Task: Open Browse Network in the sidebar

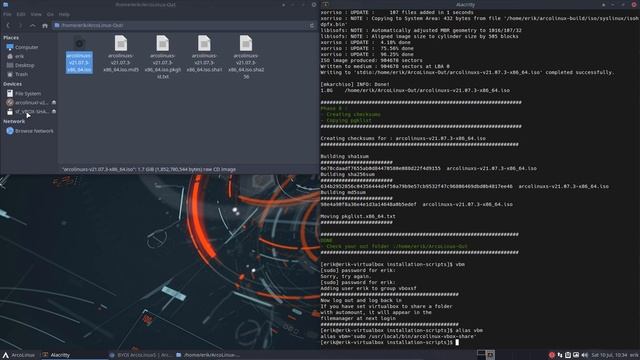Action: pyautogui.click(x=29, y=131)
